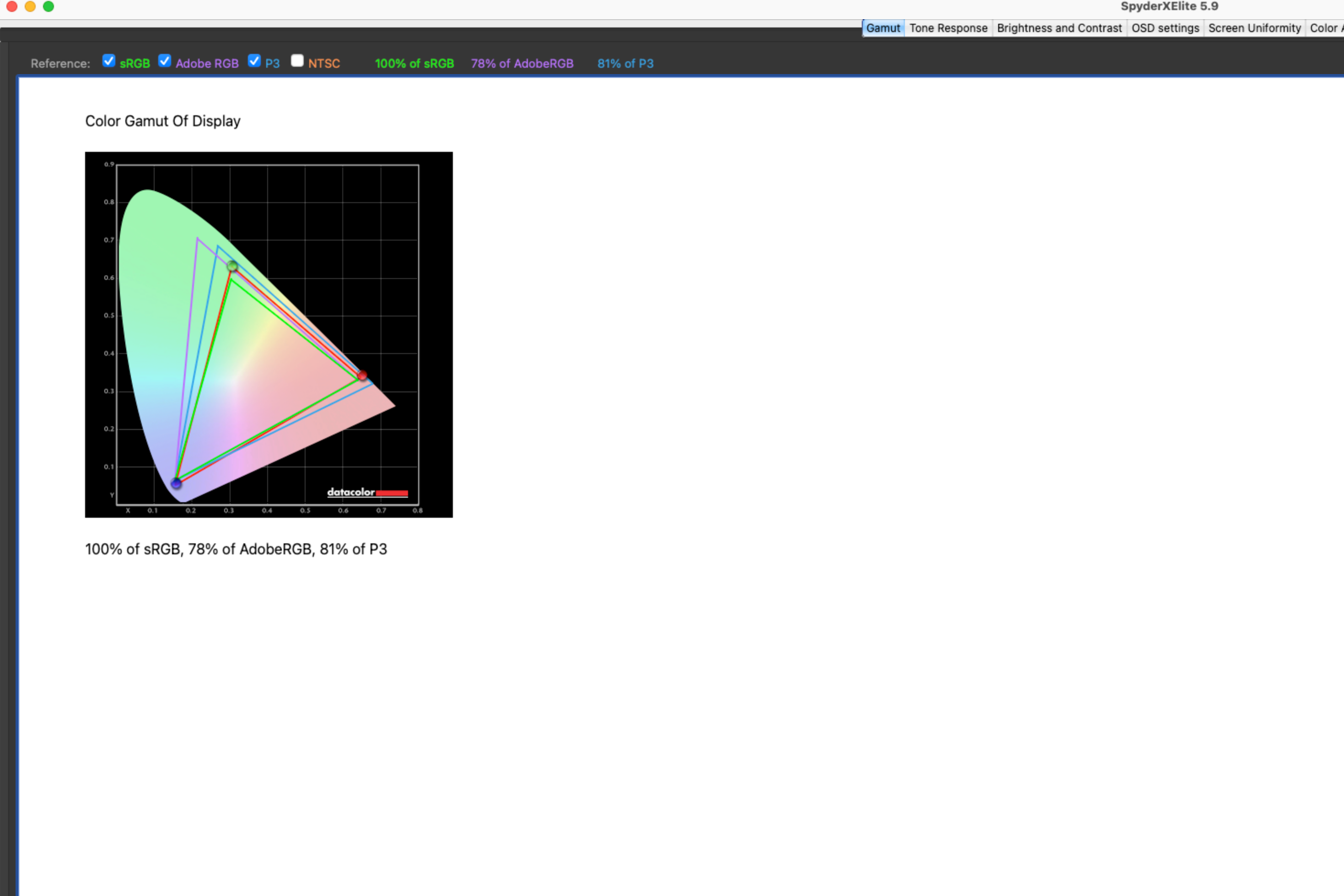Click the green primary marker on gamut chart
1344x896 pixels.
tap(232, 266)
